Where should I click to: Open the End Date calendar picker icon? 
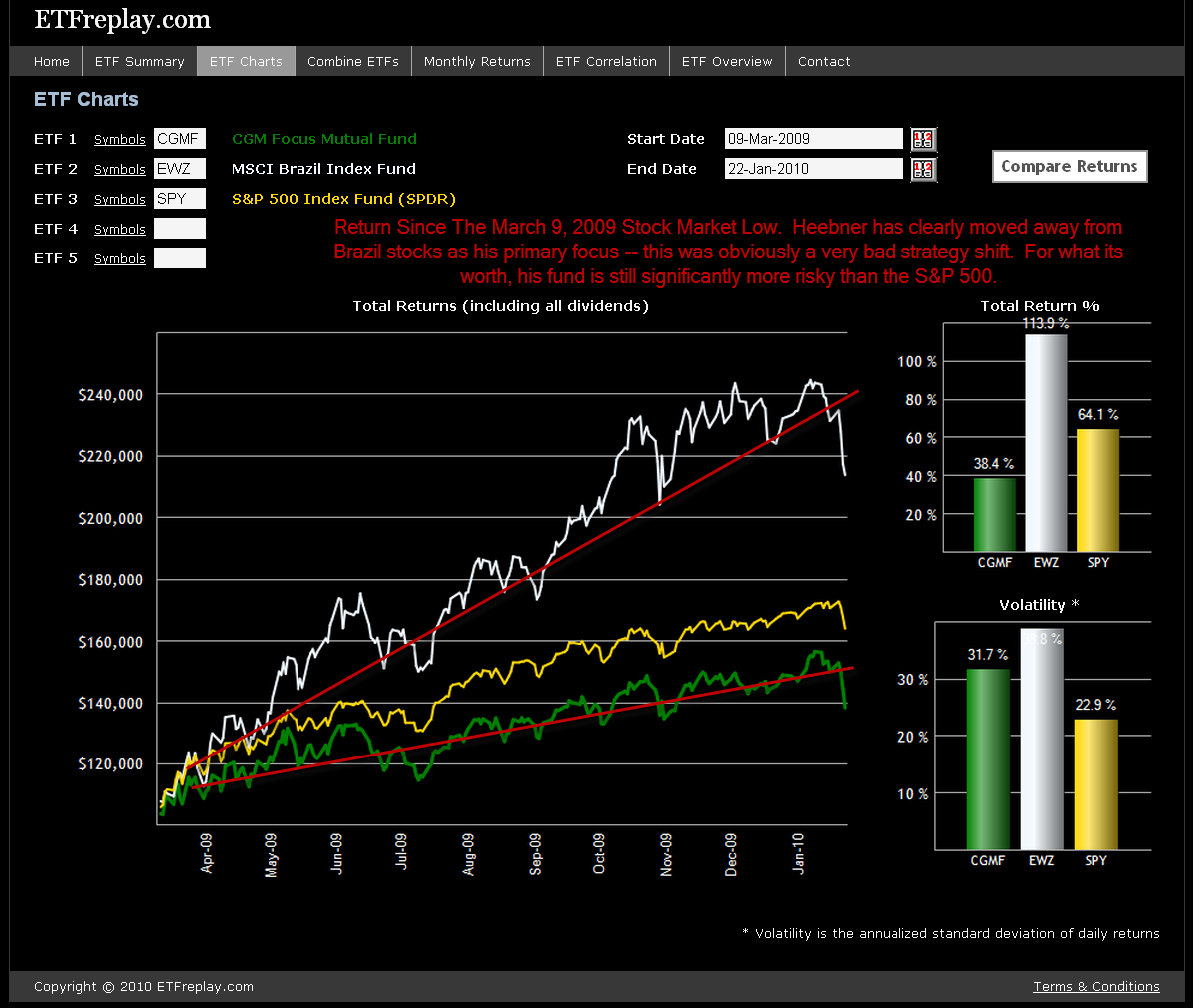tap(923, 169)
